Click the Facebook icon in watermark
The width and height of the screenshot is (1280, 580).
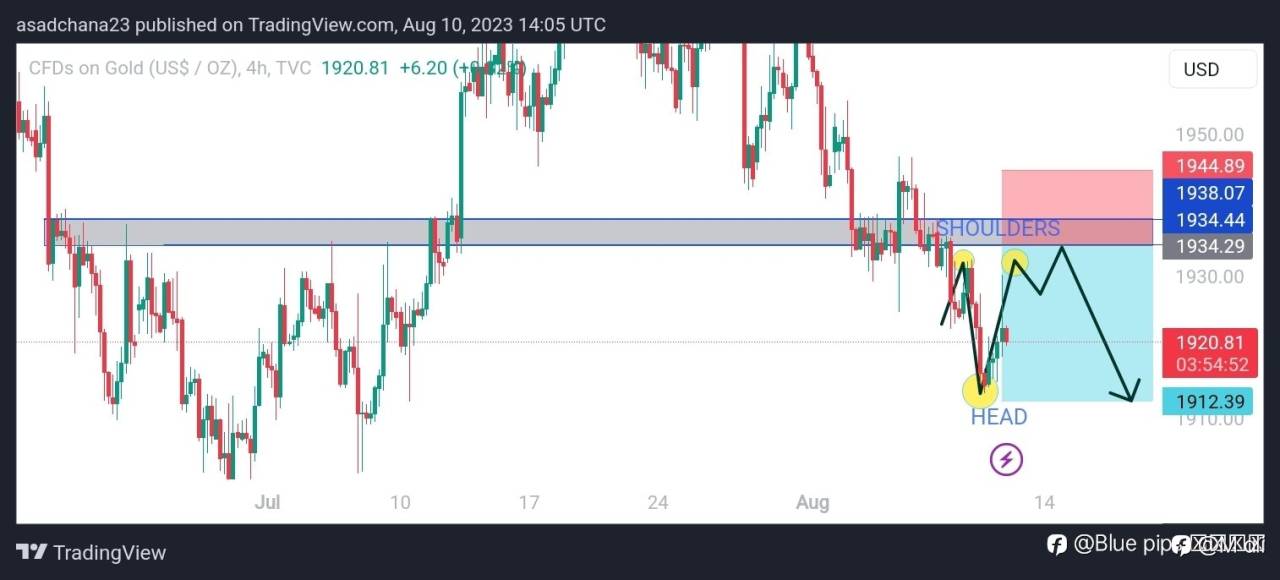(x=1057, y=544)
